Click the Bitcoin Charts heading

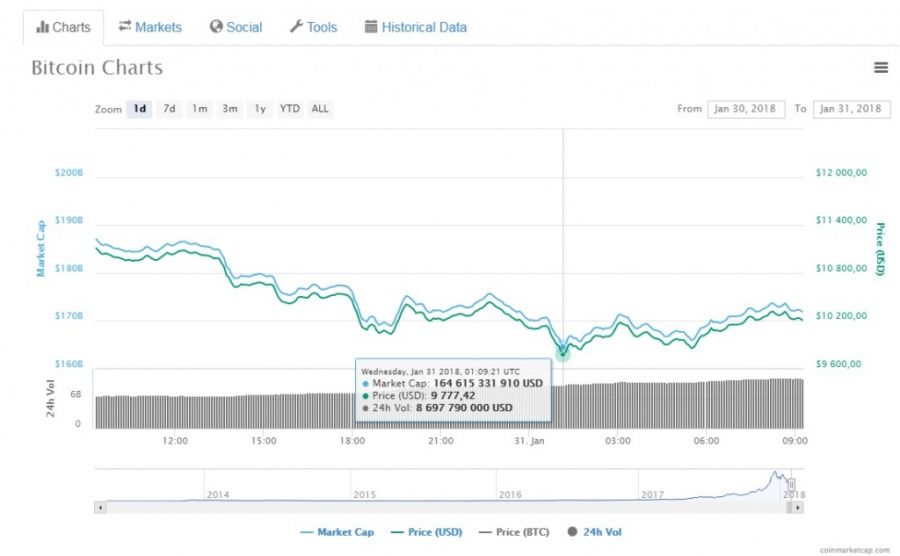coord(97,68)
